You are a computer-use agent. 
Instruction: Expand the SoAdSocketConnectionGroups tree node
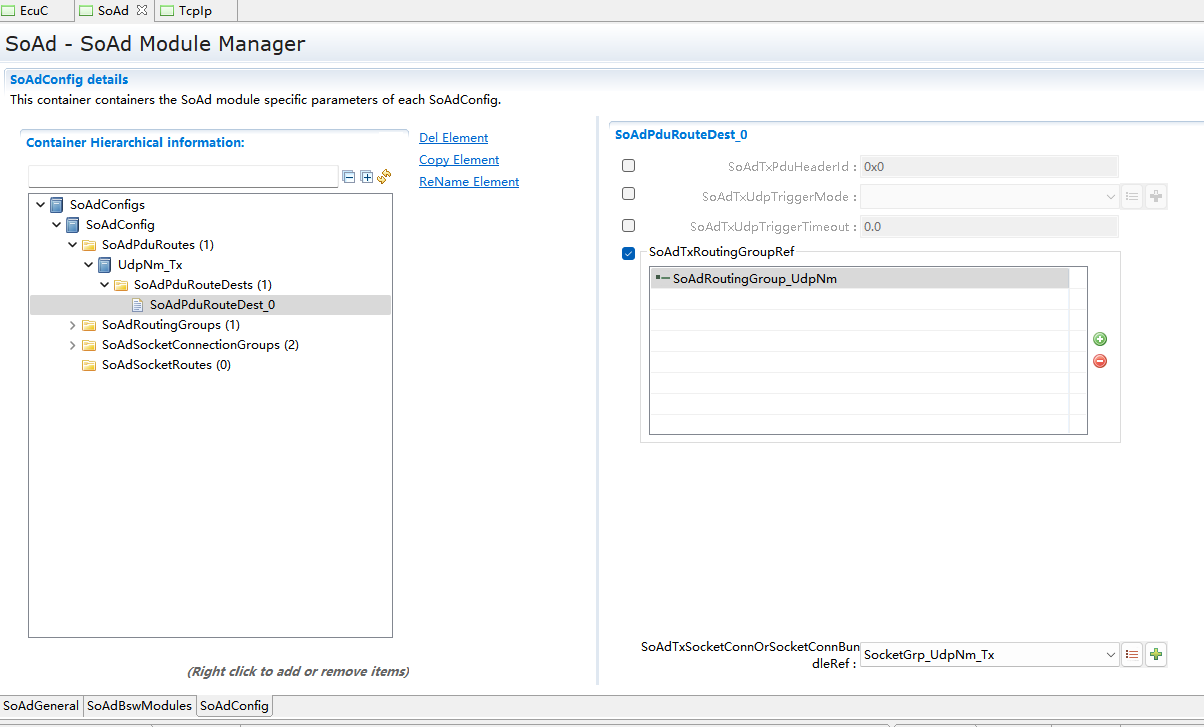[72, 345]
